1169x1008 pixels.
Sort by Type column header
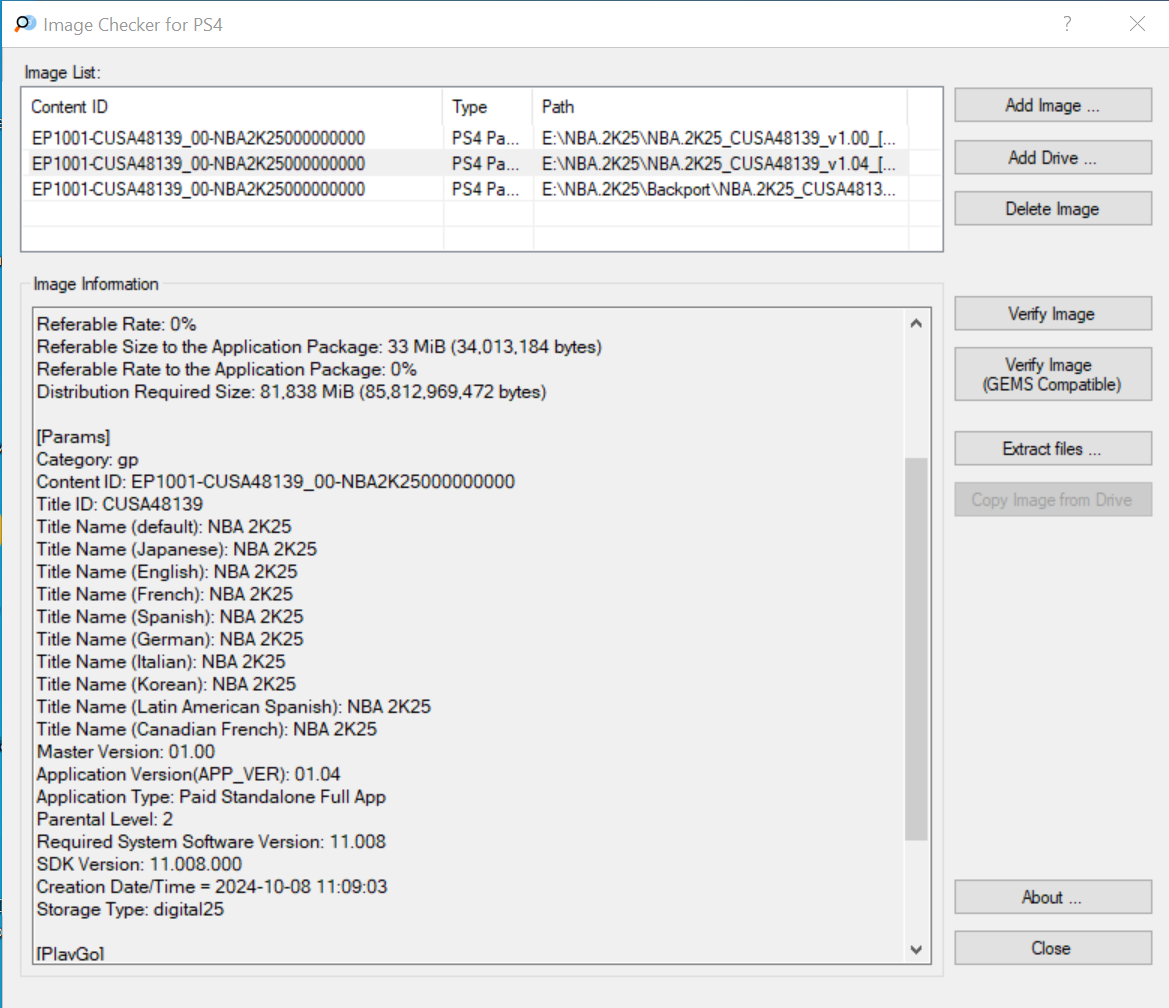point(488,107)
